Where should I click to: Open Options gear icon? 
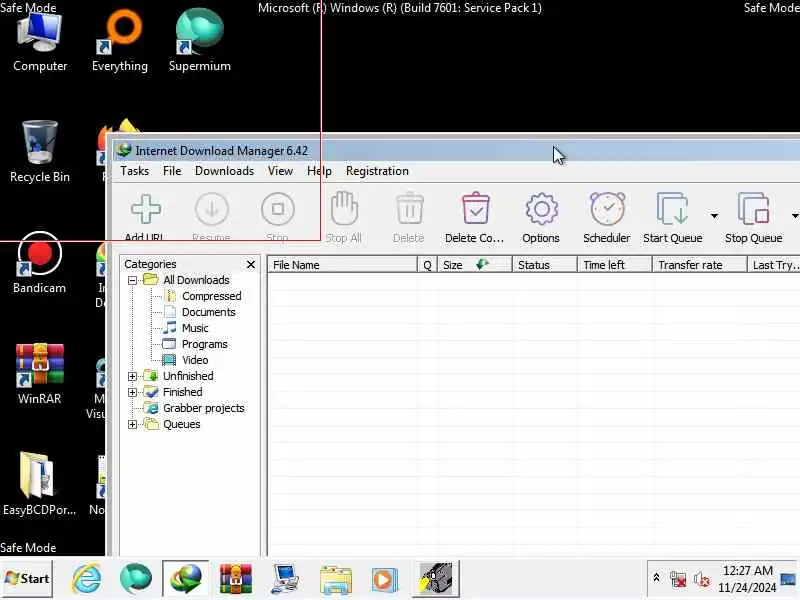click(541, 209)
